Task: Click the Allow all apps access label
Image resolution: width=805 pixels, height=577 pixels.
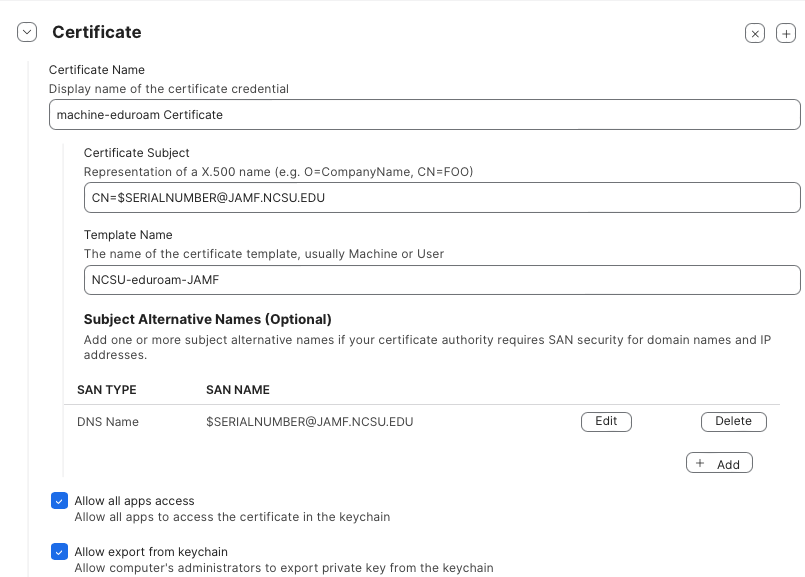Action: (x=134, y=501)
